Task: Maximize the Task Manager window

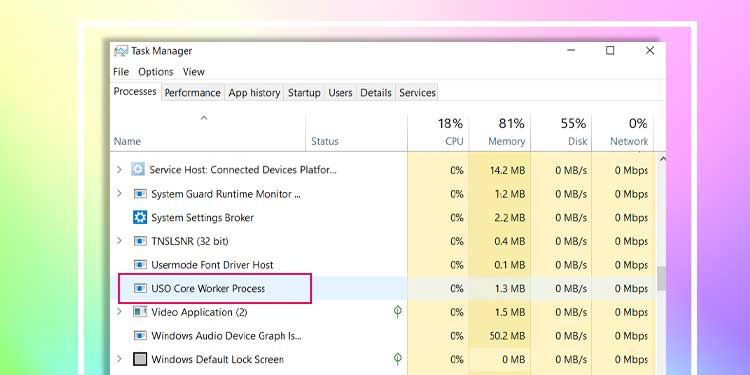Action: (x=610, y=50)
